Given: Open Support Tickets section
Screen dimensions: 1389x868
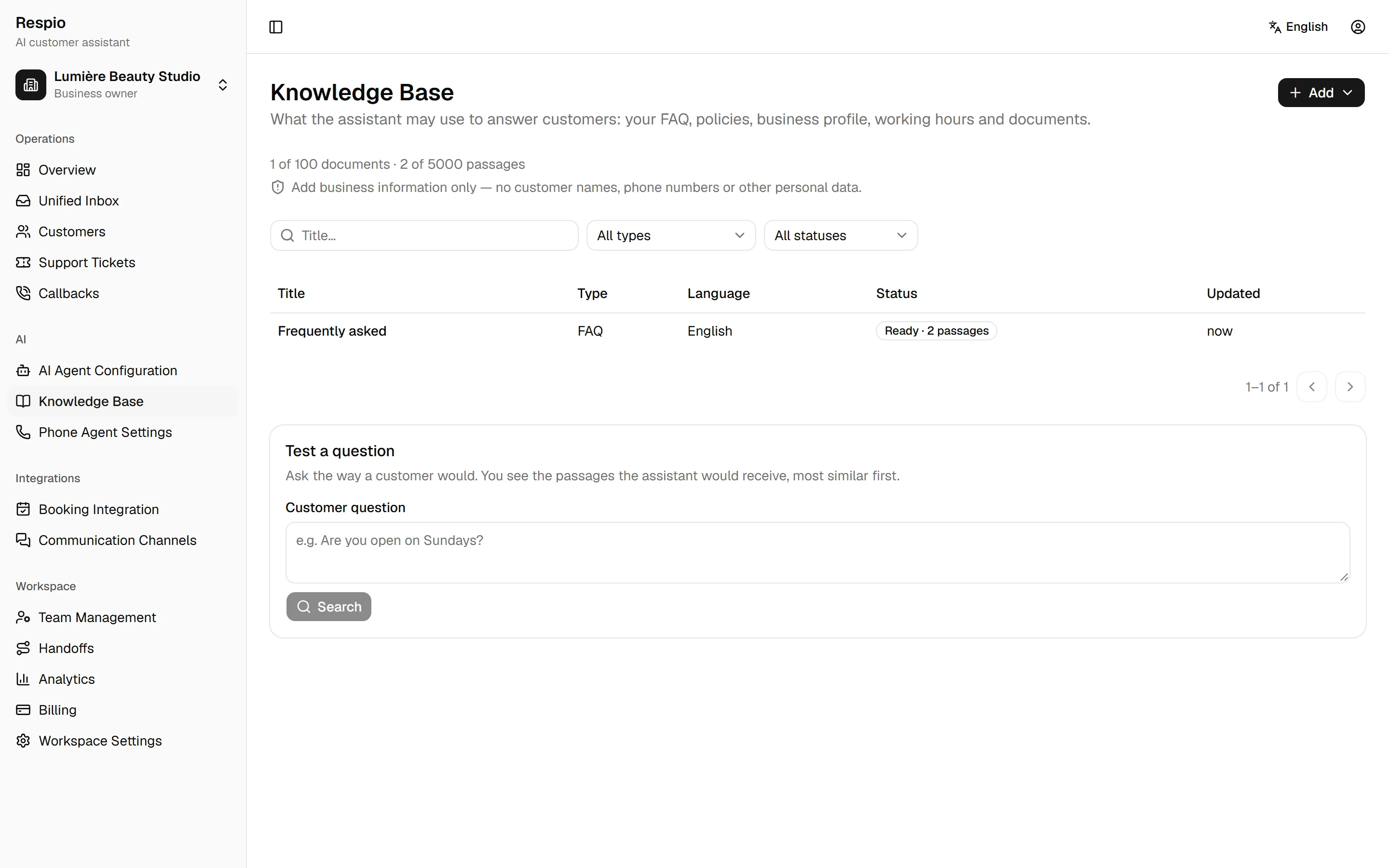Looking at the screenshot, I should tap(123, 262).
